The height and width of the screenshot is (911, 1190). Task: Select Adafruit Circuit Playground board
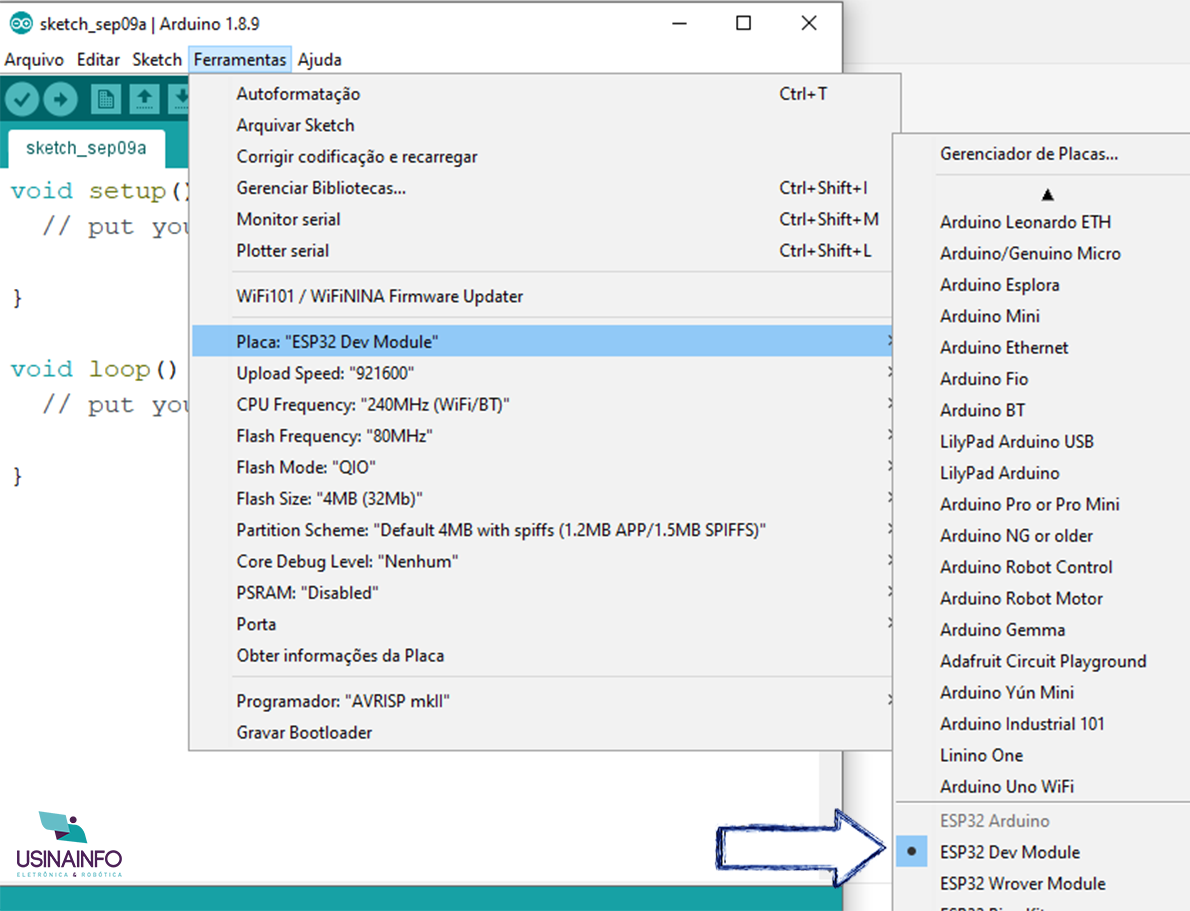pos(1043,661)
